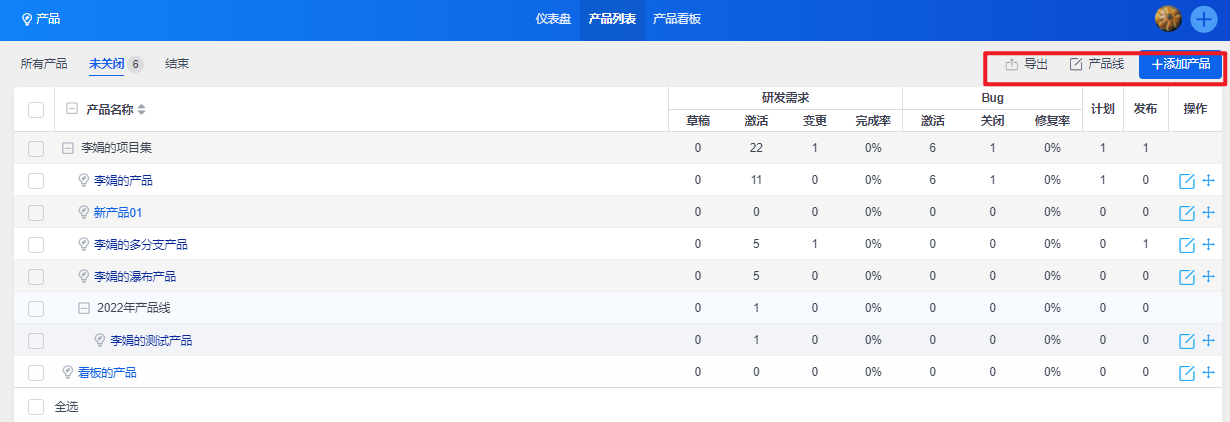Click the round plus icon in header
The width and height of the screenshot is (1230, 422).
pos(1205,19)
